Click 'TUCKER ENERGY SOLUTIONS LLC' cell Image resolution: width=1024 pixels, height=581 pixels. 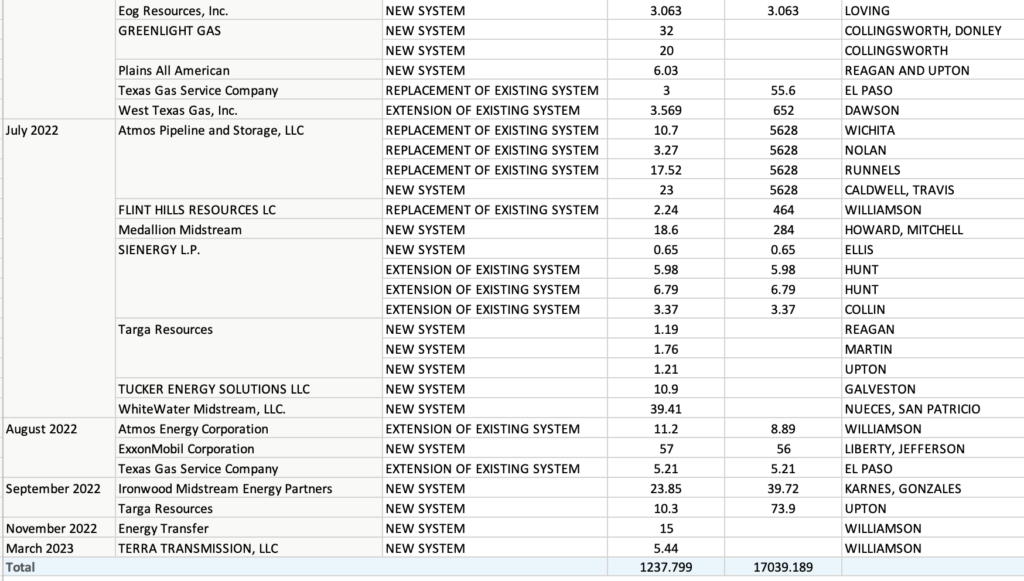click(249, 389)
